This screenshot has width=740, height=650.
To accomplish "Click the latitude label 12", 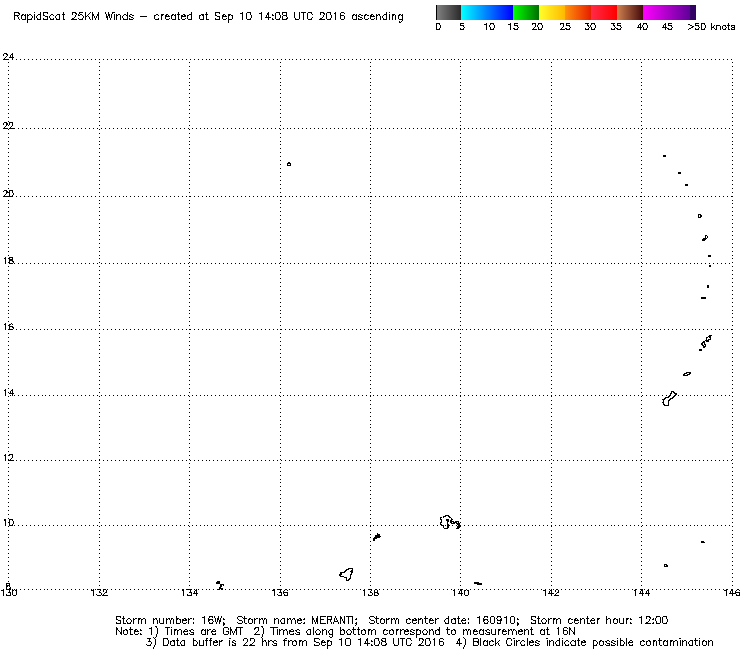I will 8,458.
